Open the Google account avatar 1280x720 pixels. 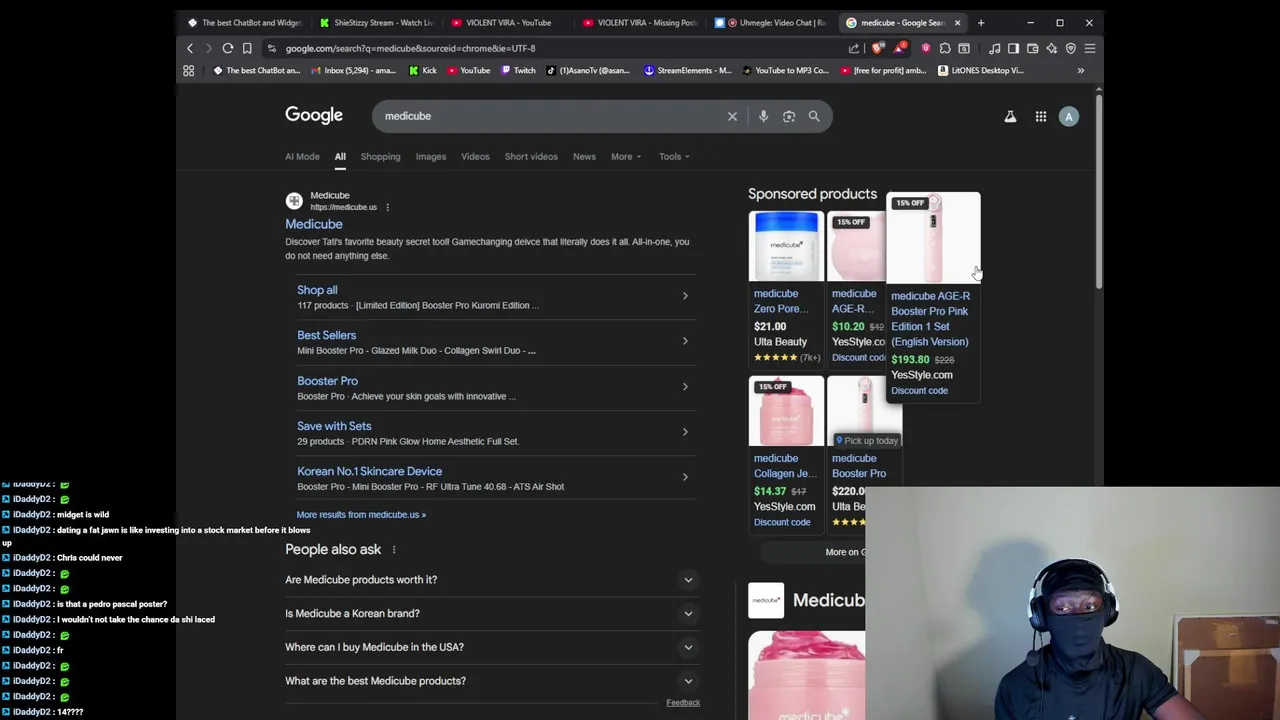tap(1069, 117)
